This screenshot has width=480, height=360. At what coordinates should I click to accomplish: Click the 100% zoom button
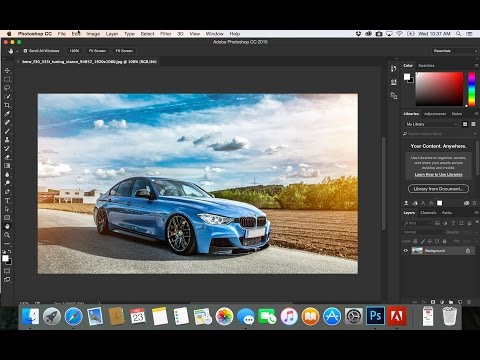74,51
